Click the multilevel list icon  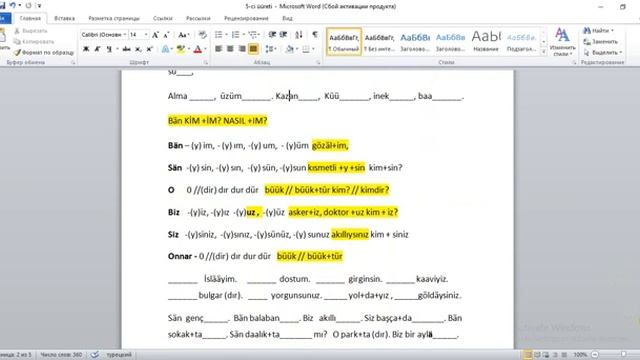253,35
